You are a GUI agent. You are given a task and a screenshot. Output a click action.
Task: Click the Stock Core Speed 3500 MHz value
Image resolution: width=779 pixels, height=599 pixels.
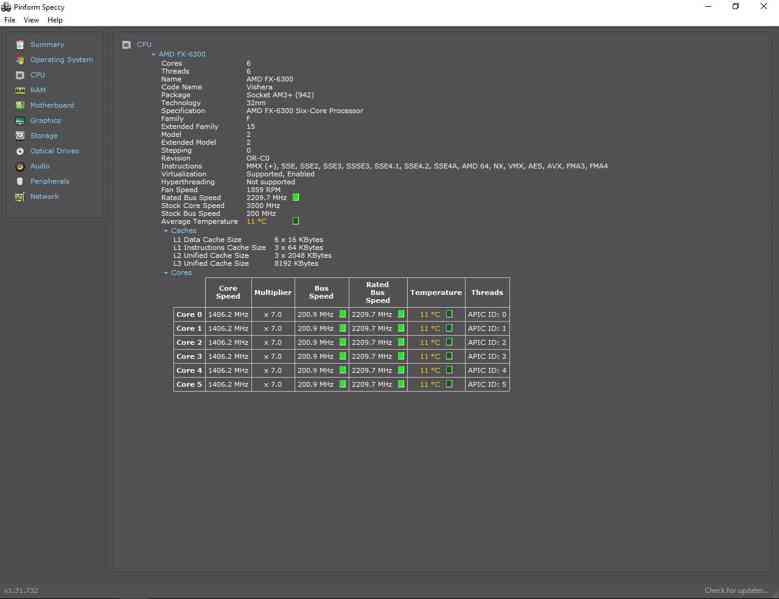263,206
